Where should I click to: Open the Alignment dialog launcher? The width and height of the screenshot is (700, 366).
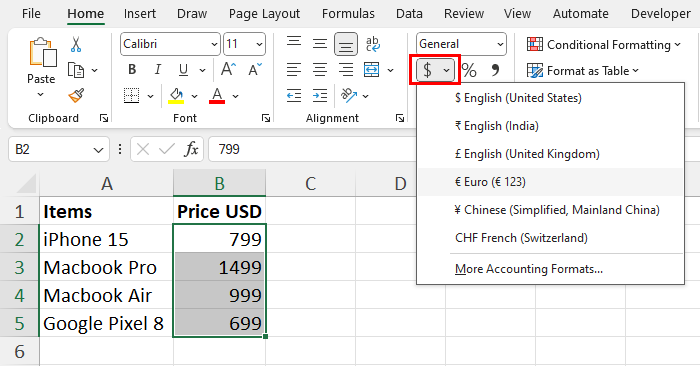point(400,118)
